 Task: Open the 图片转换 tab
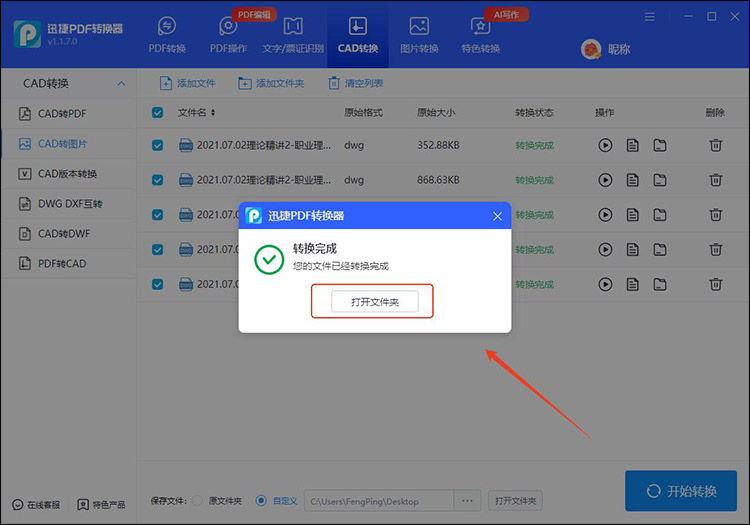(419, 35)
